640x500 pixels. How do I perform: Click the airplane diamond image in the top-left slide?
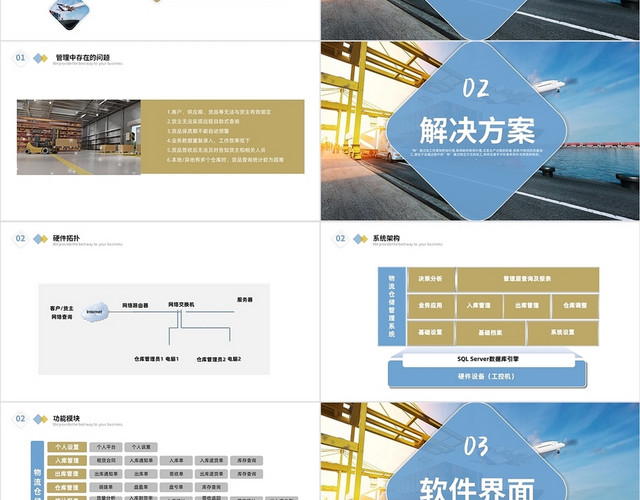[x=69, y=13]
